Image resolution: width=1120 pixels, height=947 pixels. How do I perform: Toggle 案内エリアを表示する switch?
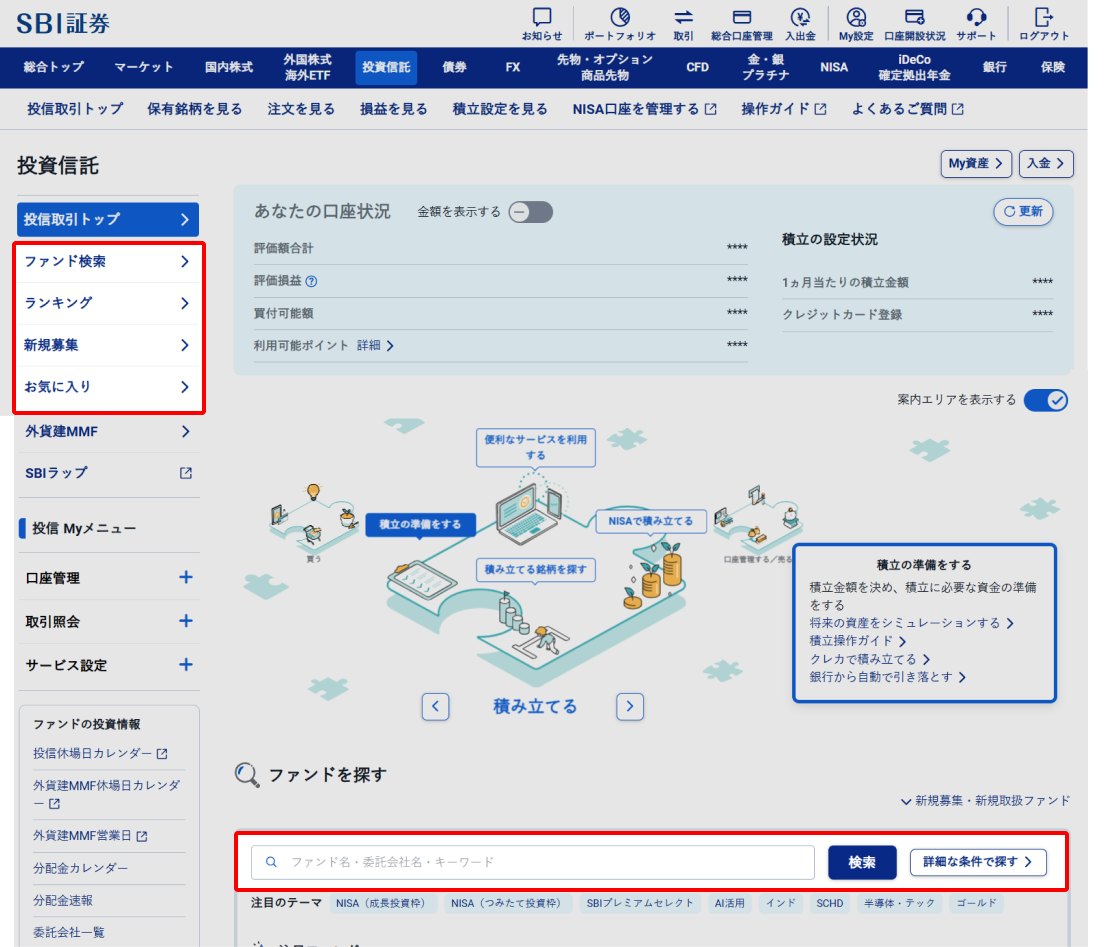click(1046, 400)
